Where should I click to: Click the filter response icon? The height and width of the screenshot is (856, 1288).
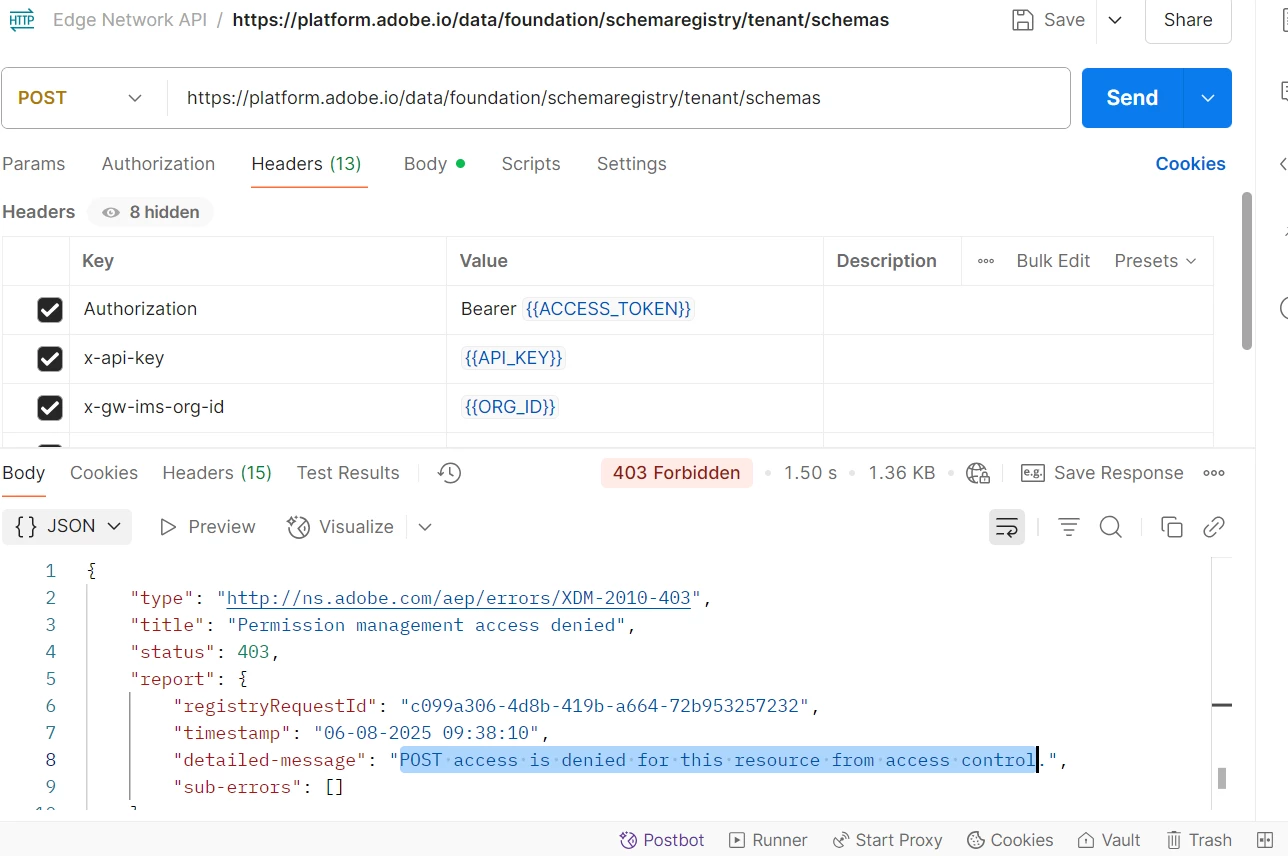(1069, 527)
